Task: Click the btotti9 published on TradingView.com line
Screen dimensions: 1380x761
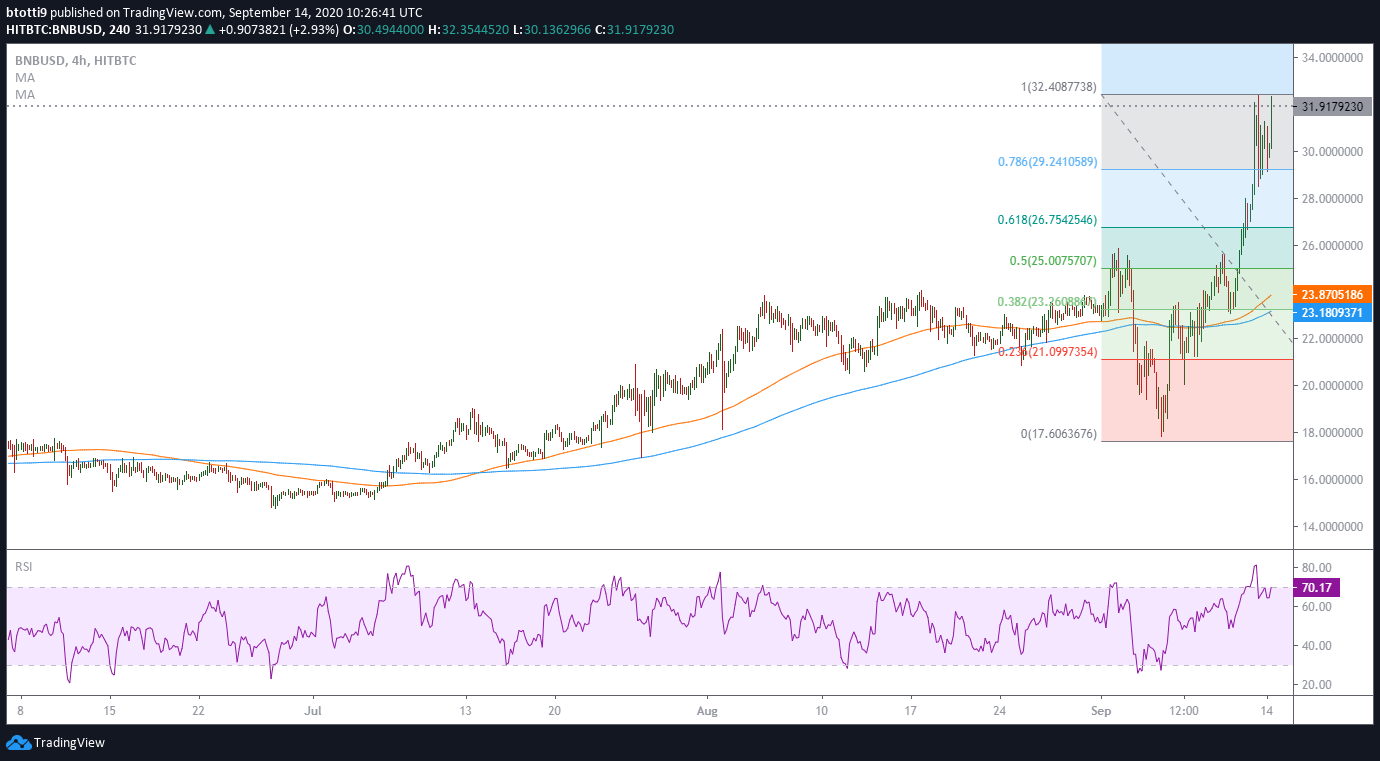Action: 214,12
